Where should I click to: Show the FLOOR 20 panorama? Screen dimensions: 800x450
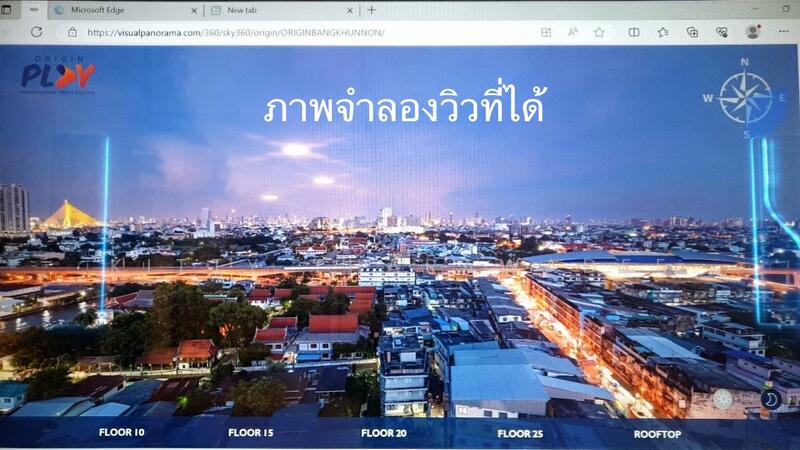tap(383, 433)
